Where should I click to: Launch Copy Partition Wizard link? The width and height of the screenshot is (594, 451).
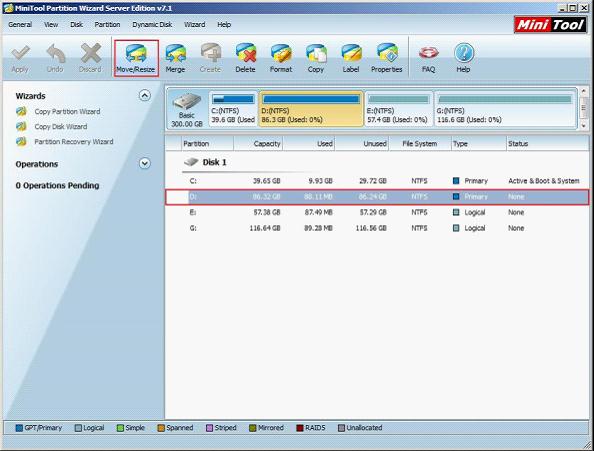click(x=67, y=111)
